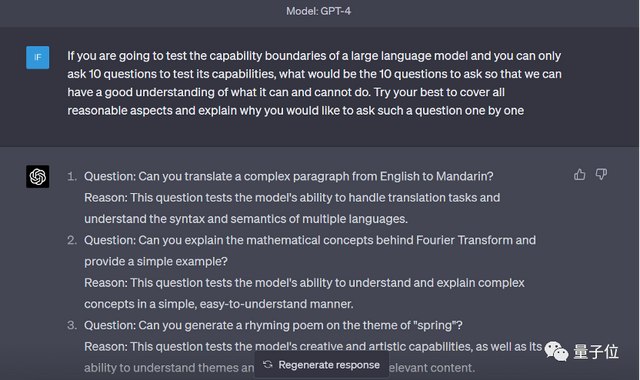This screenshot has height=380, width=640.
Task: Click the Model: GPT-4 header label
Action: (x=318, y=11)
